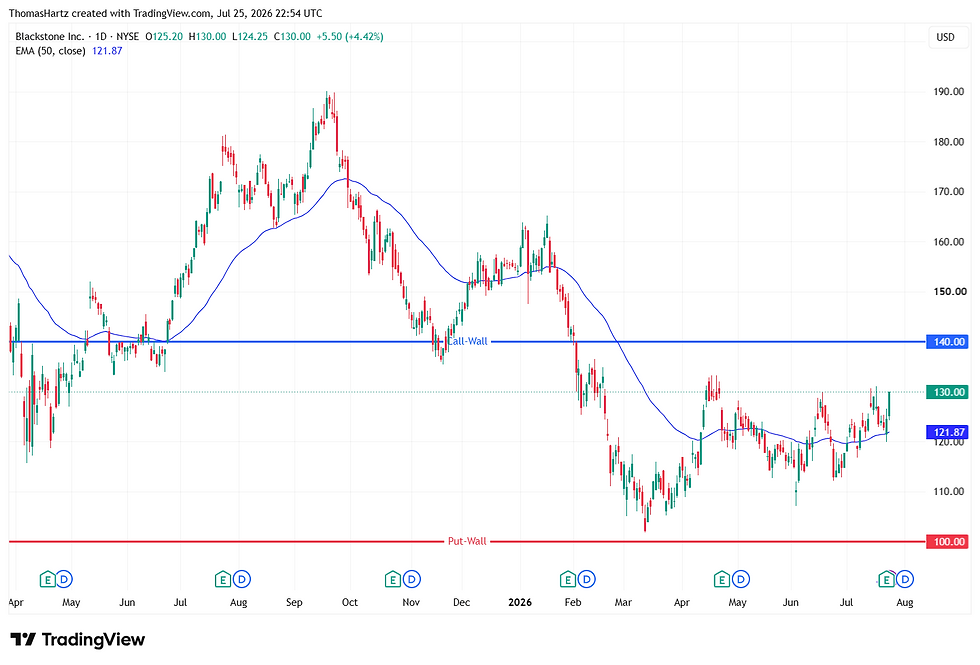Open the USD currency selector
This screenshot has height=665, width=980.
click(946, 37)
